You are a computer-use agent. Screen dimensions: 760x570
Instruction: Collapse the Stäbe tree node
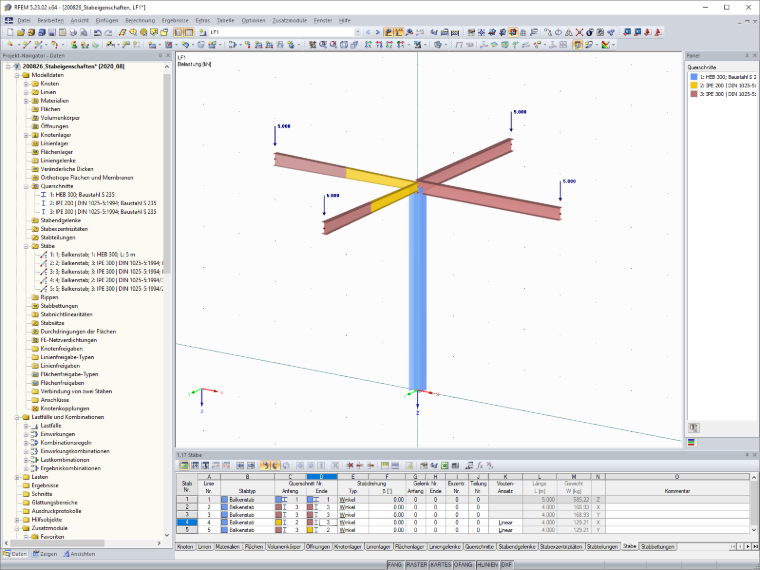(26, 246)
